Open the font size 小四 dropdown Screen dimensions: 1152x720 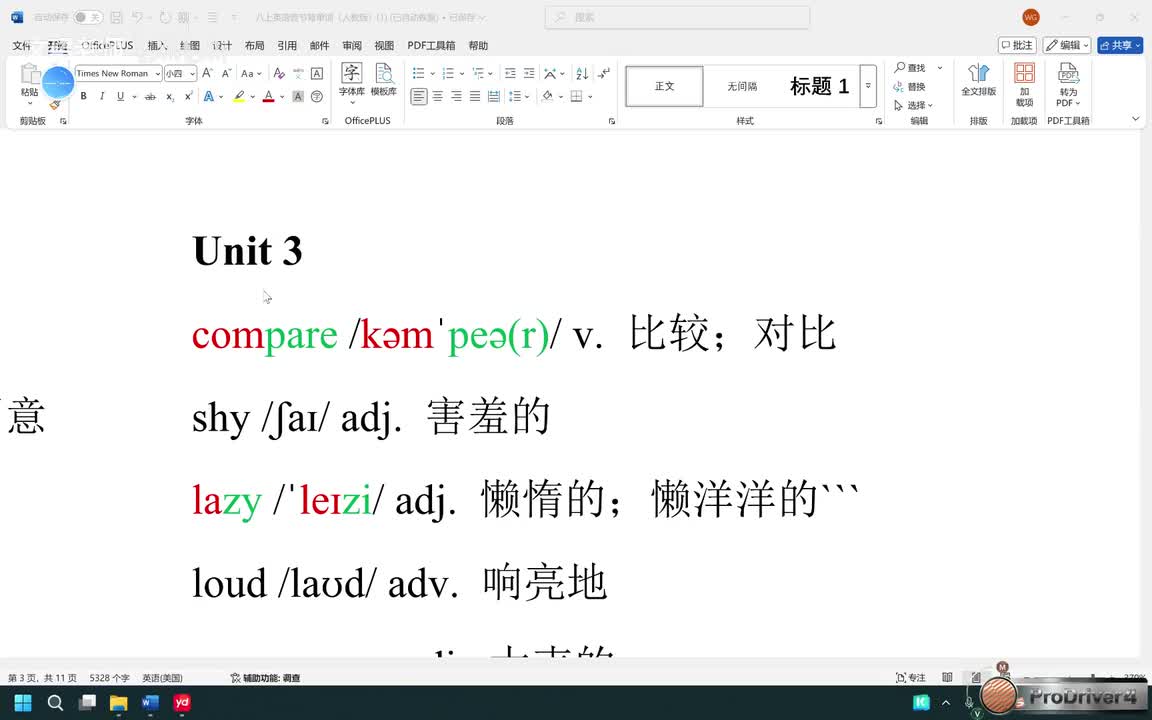192,73
